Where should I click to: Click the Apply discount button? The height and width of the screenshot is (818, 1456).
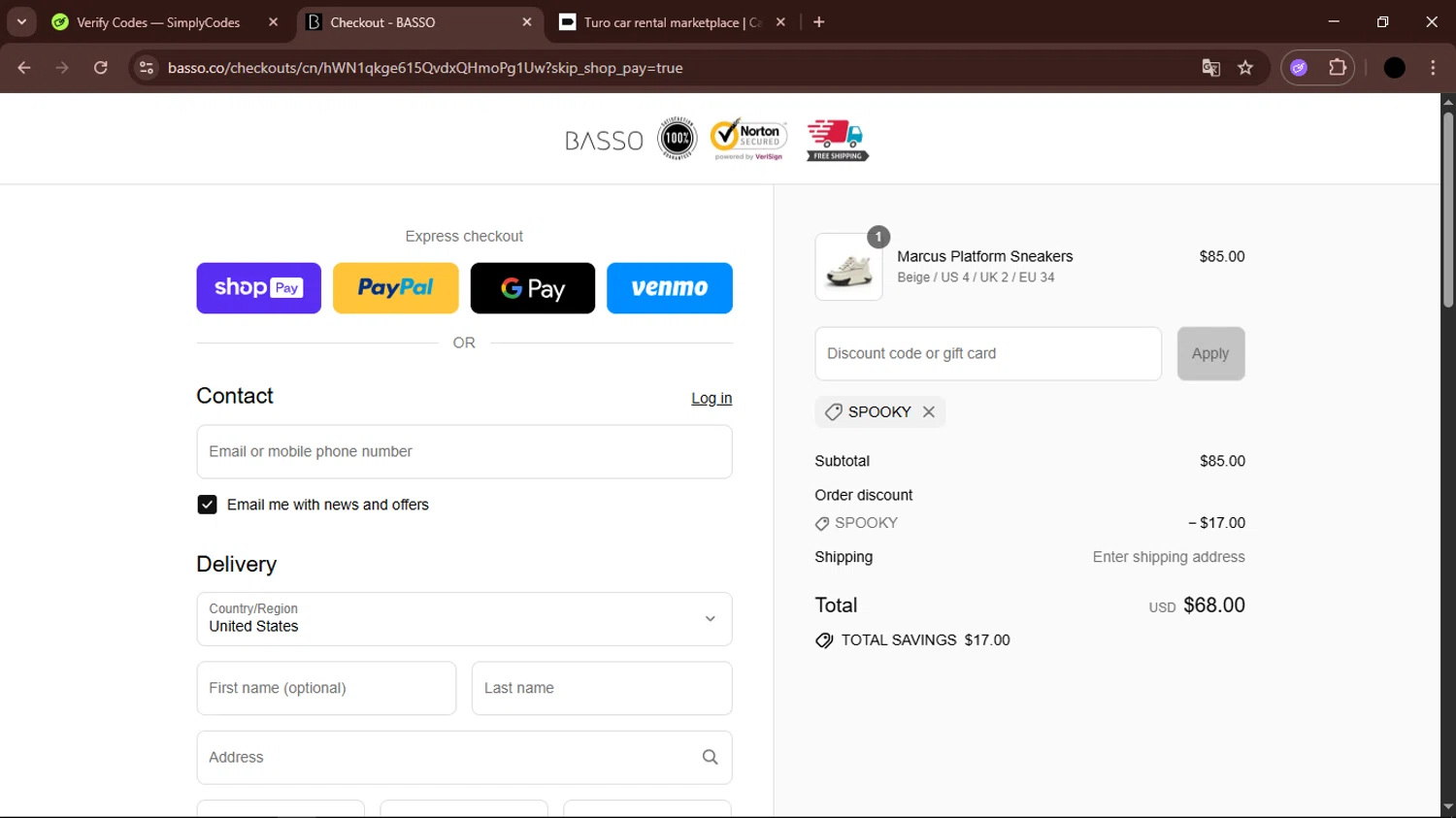pyautogui.click(x=1210, y=354)
